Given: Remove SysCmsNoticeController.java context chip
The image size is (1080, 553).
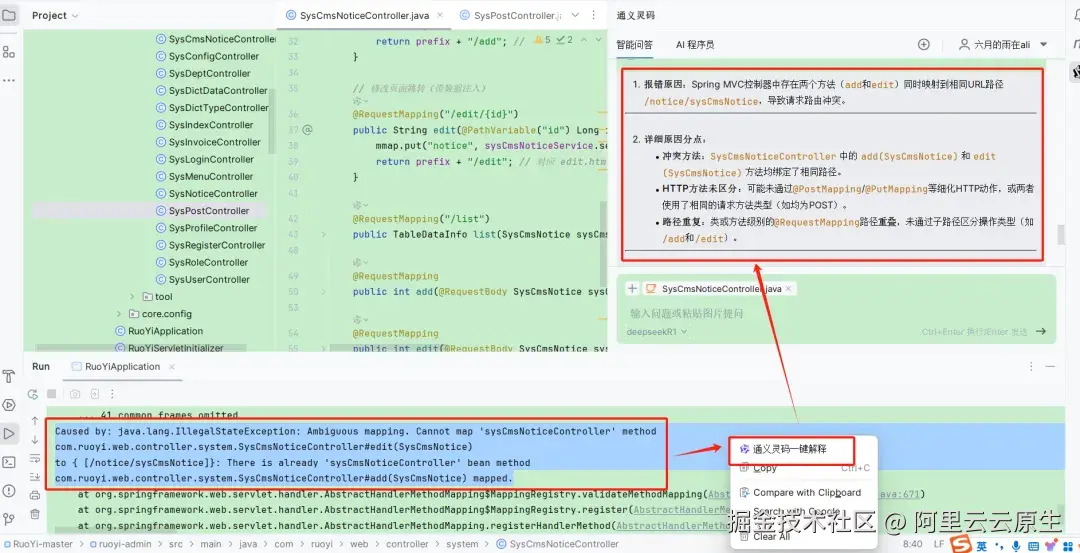Looking at the screenshot, I should pos(788,289).
